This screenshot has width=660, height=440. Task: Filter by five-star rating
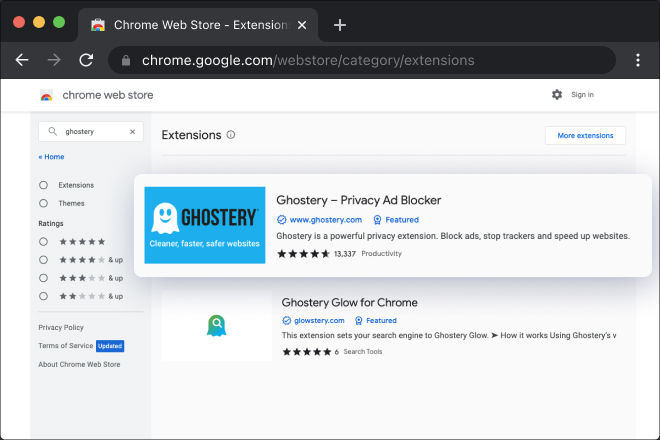[x=43, y=241]
